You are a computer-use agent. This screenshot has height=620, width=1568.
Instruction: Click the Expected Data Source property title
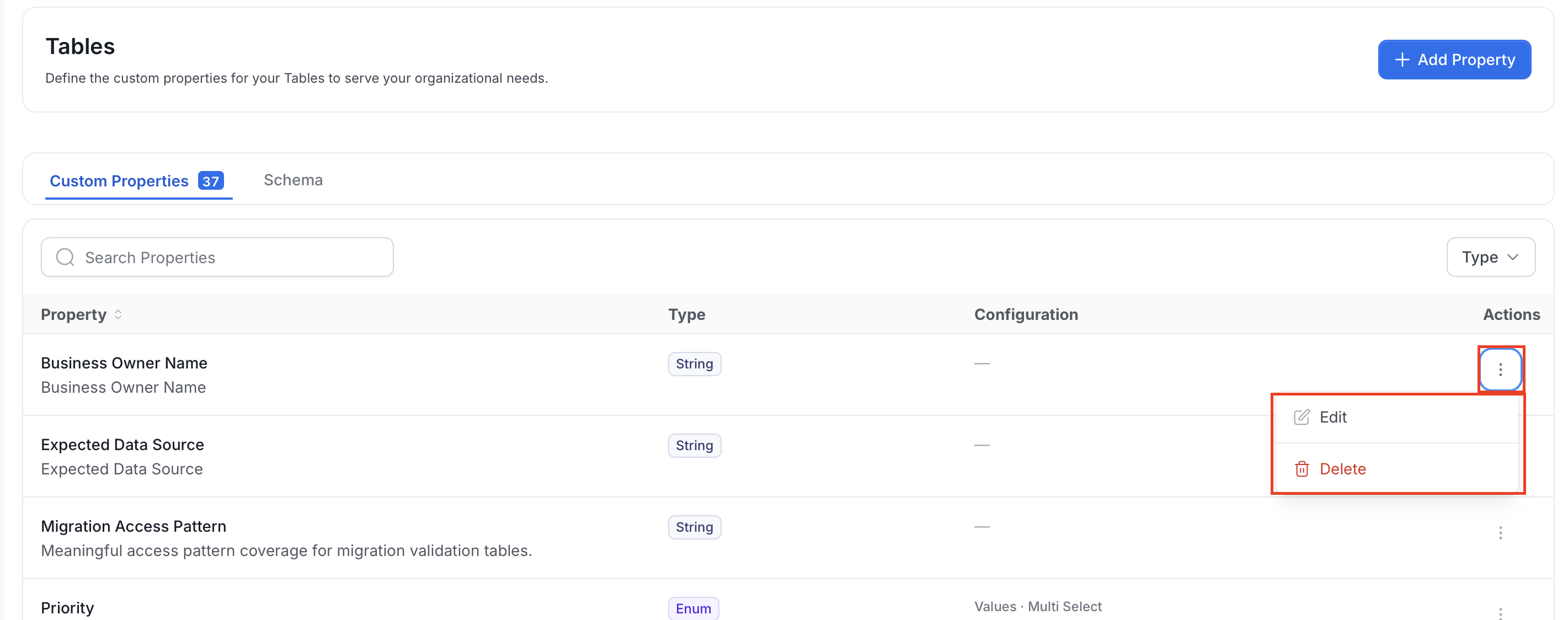(122, 445)
